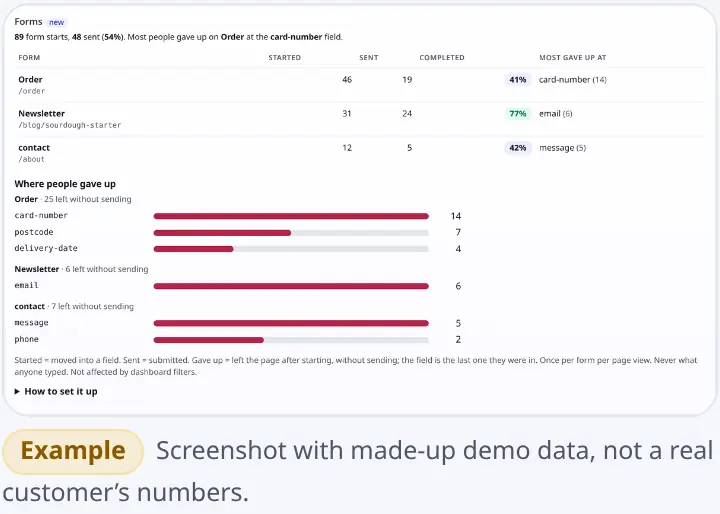
Task: Click the delivery-date drop-off bar
Action: (291, 249)
